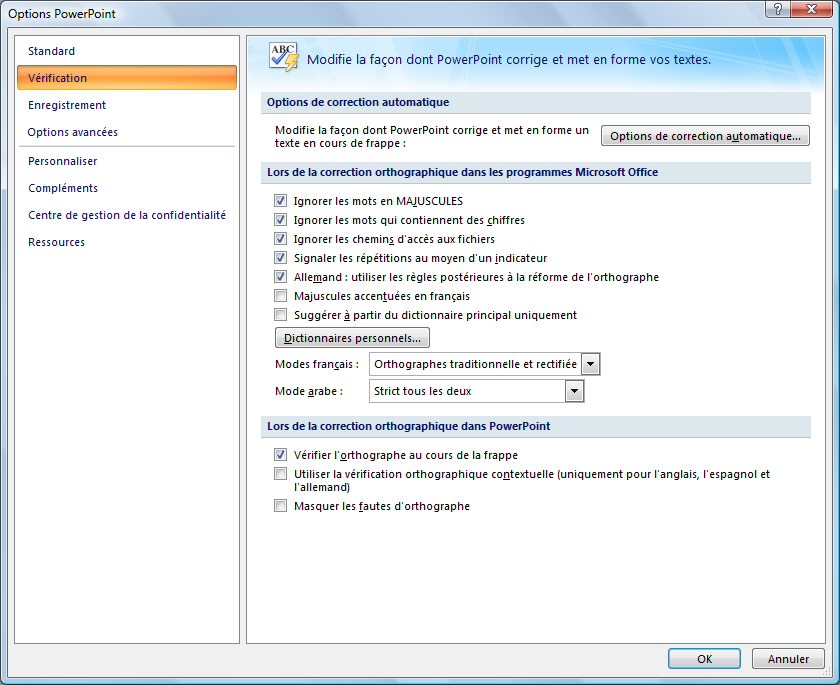Screen dimensions: 840x685
Task: Check Suggérer à partir du dictionnaire principal uniquement
Action: tap(280, 315)
